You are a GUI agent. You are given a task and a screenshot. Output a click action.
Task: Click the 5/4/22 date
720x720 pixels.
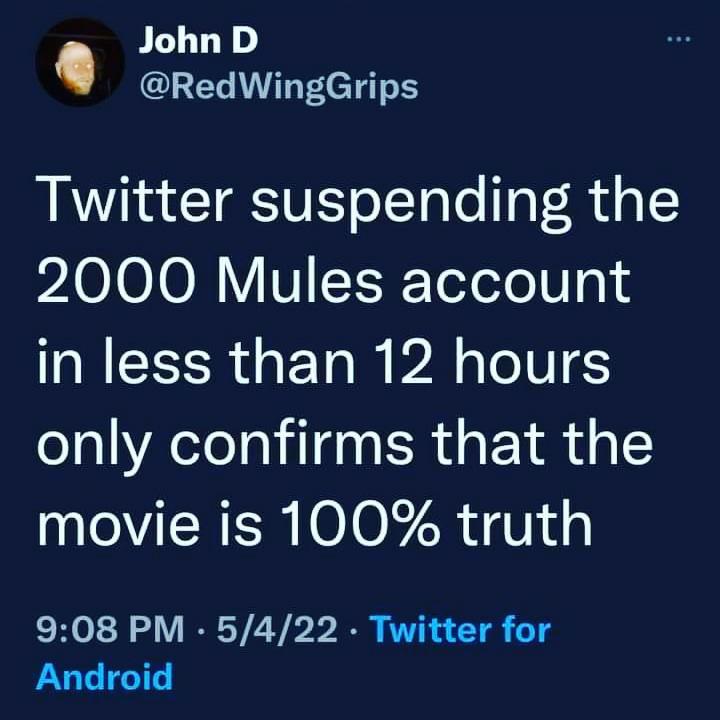pos(277,630)
